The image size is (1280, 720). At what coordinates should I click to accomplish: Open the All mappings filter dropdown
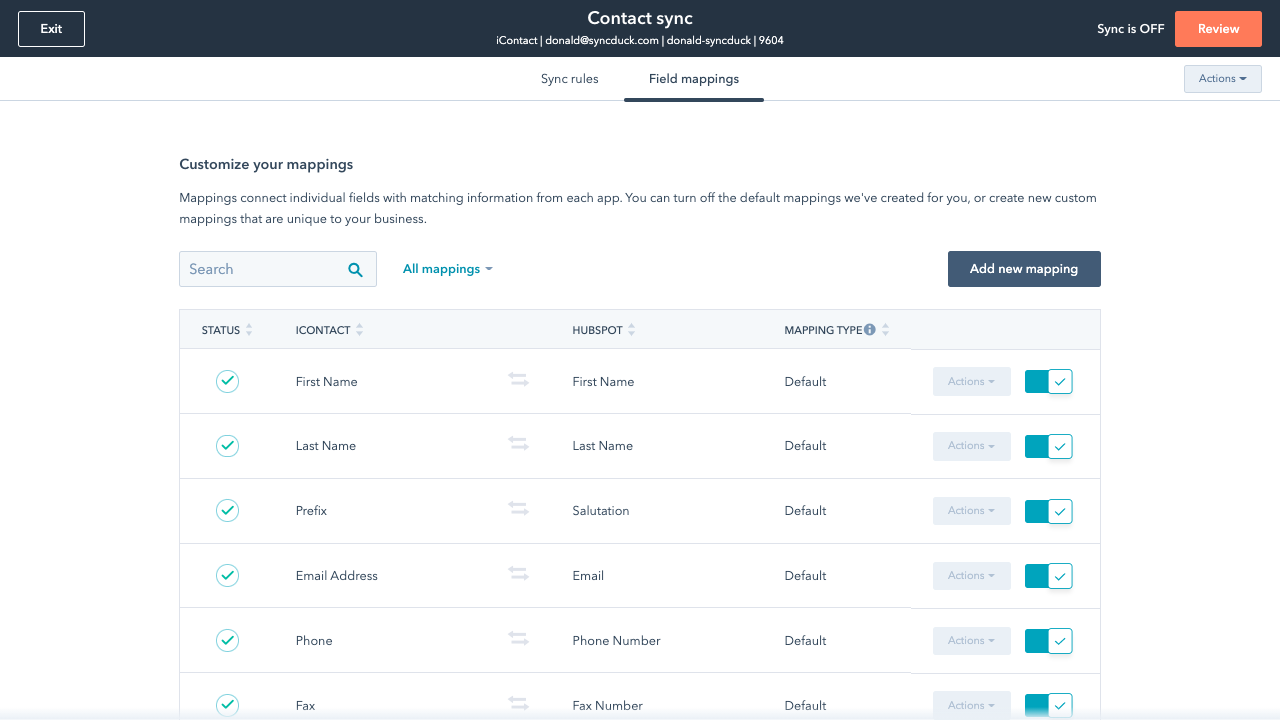[447, 269]
